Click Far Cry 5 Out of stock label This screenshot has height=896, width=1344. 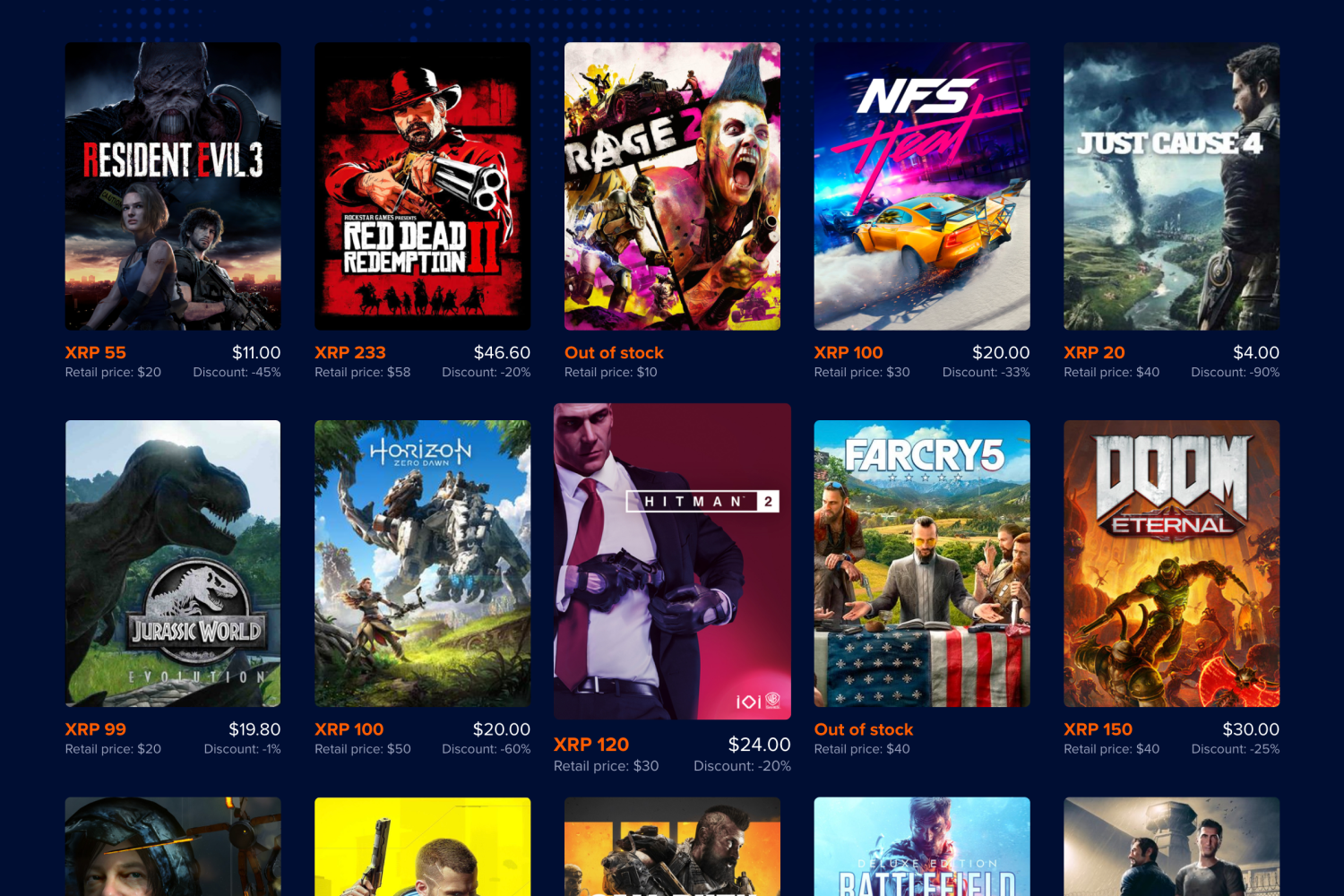(x=864, y=729)
